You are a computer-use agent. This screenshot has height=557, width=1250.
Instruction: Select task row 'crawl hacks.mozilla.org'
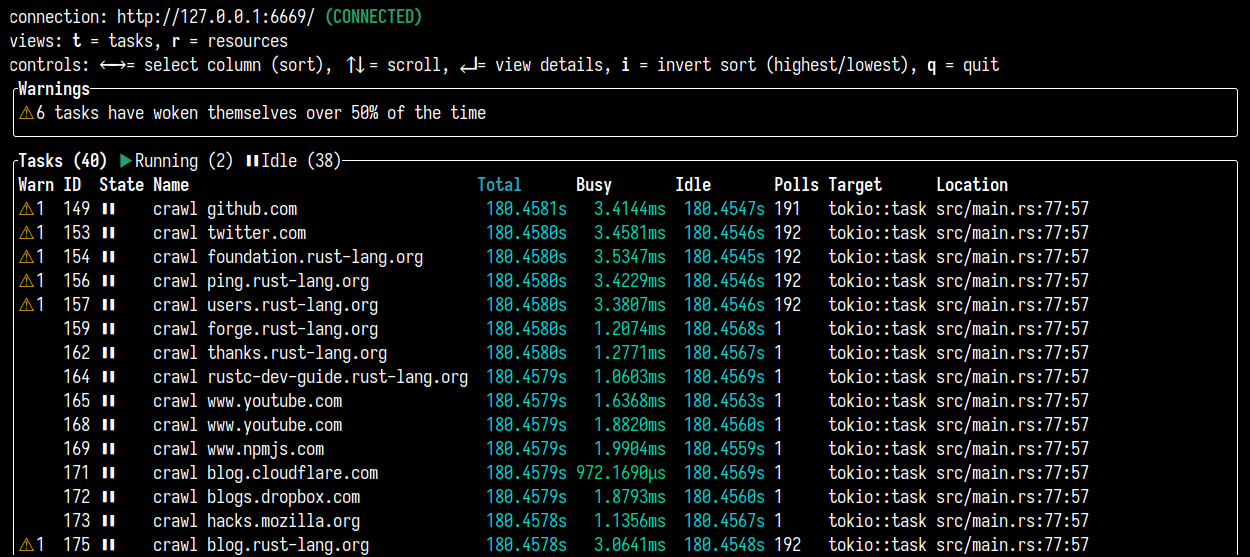click(625, 521)
